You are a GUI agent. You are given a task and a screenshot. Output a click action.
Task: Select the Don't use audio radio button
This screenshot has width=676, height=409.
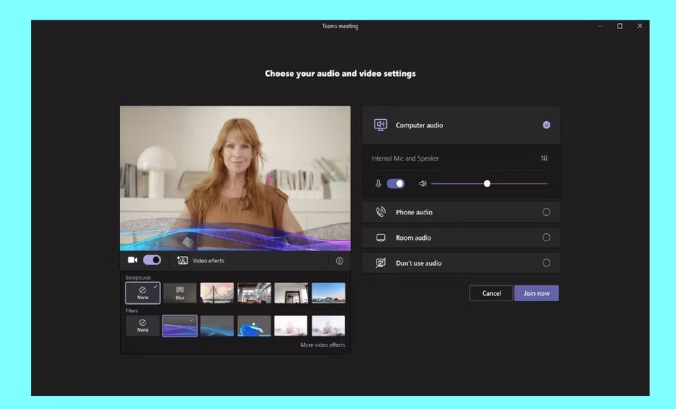click(546, 263)
